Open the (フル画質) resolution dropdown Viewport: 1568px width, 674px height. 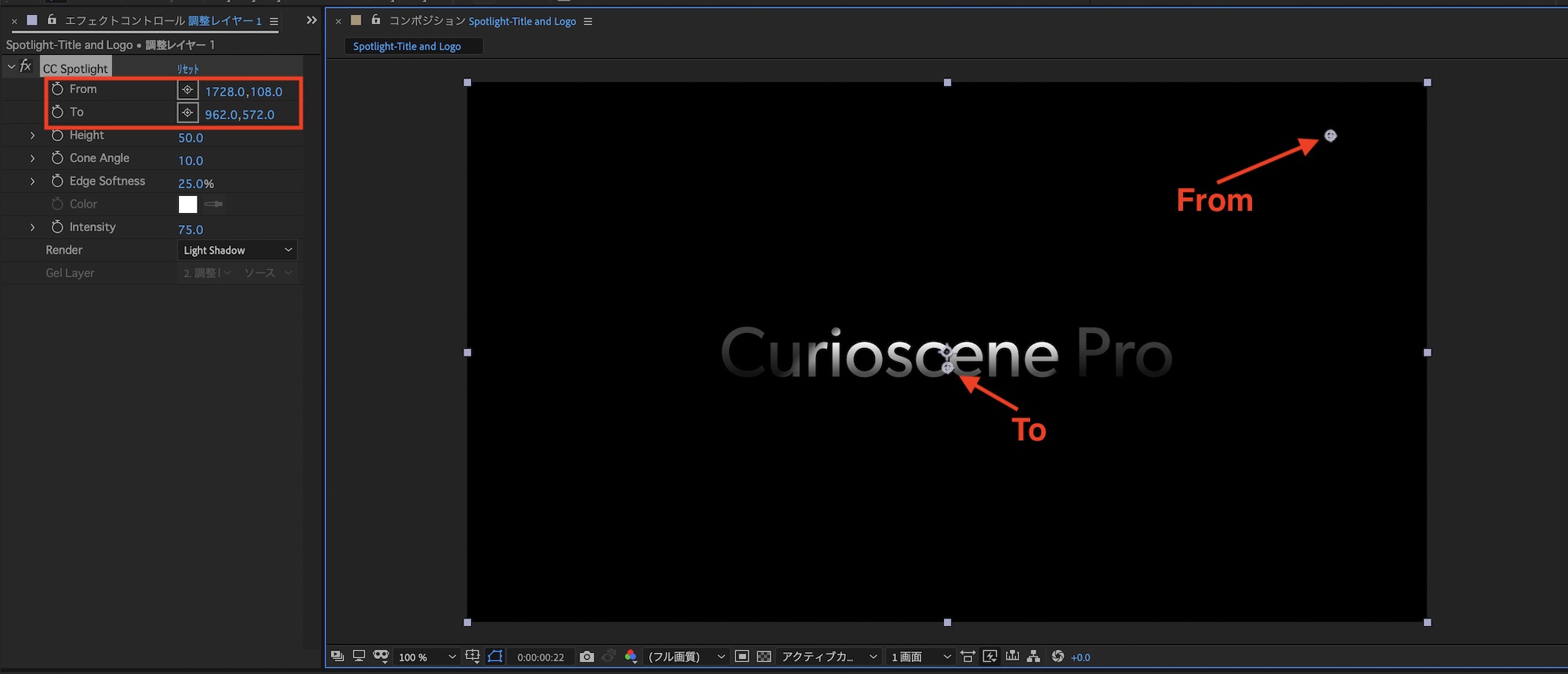coord(686,657)
